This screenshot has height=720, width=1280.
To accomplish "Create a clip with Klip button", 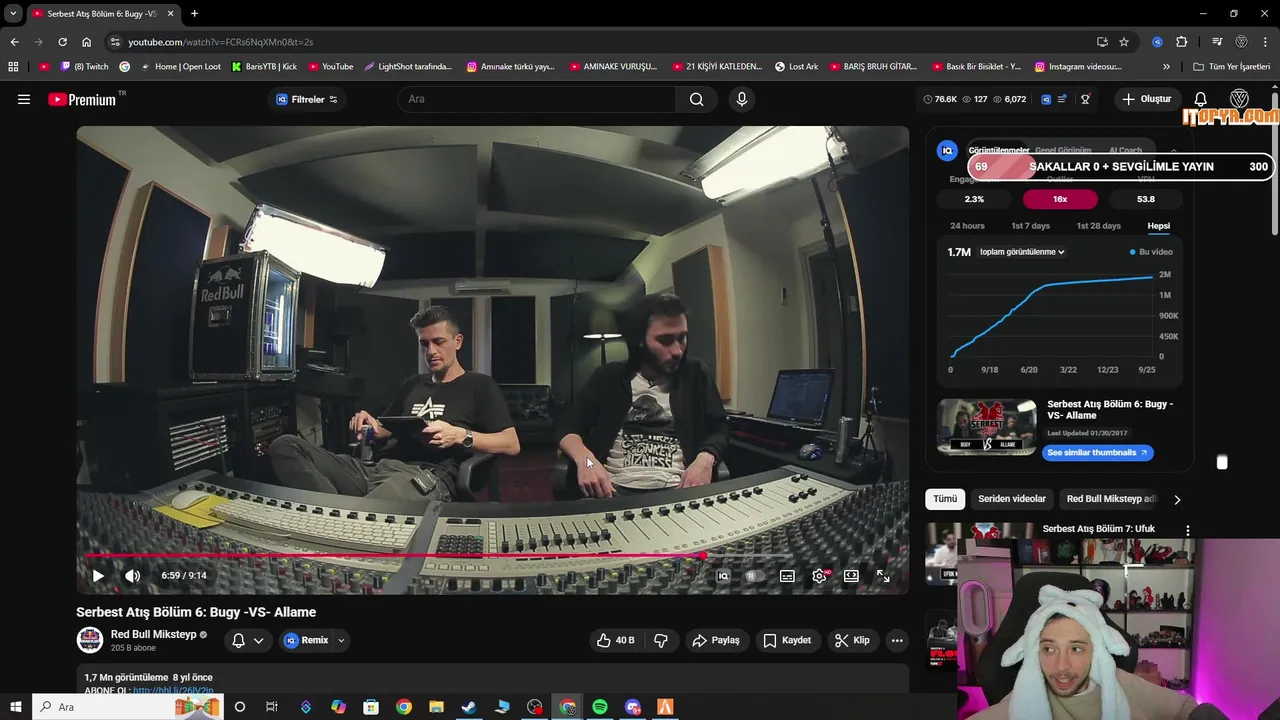I will click(x=852, y=640).
